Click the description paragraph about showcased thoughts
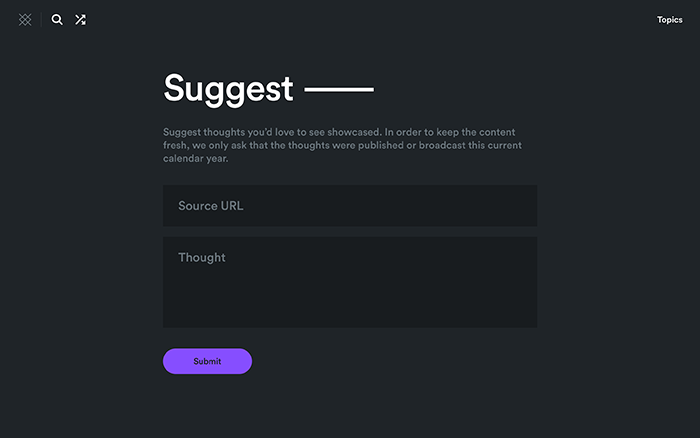Viewport: 700px width, 438px height. coord(342,145)
